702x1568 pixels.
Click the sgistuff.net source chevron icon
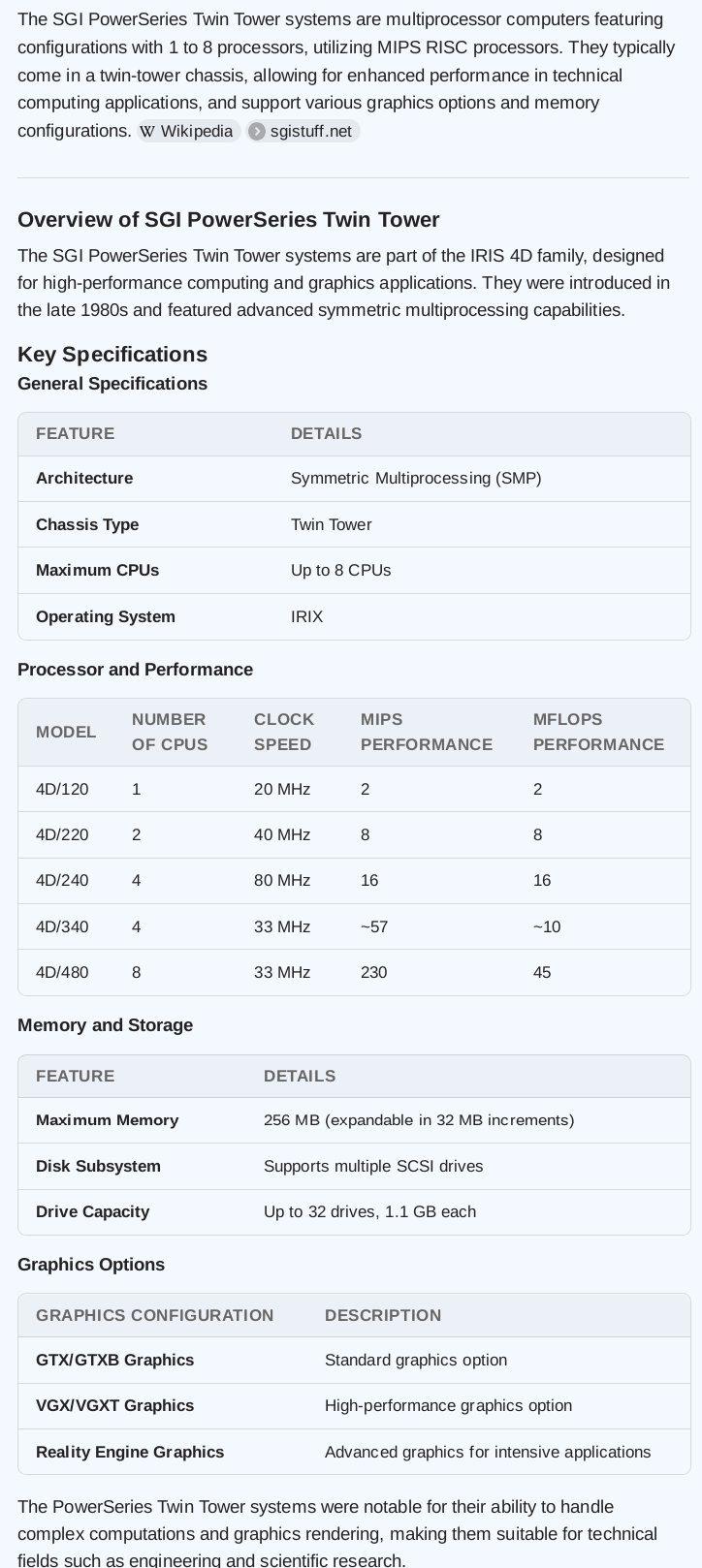tap(257, 132)
